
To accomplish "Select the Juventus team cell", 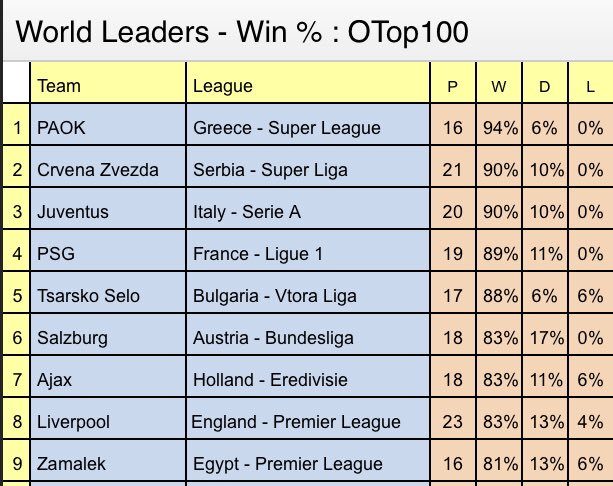I will (x=73, y=212).
